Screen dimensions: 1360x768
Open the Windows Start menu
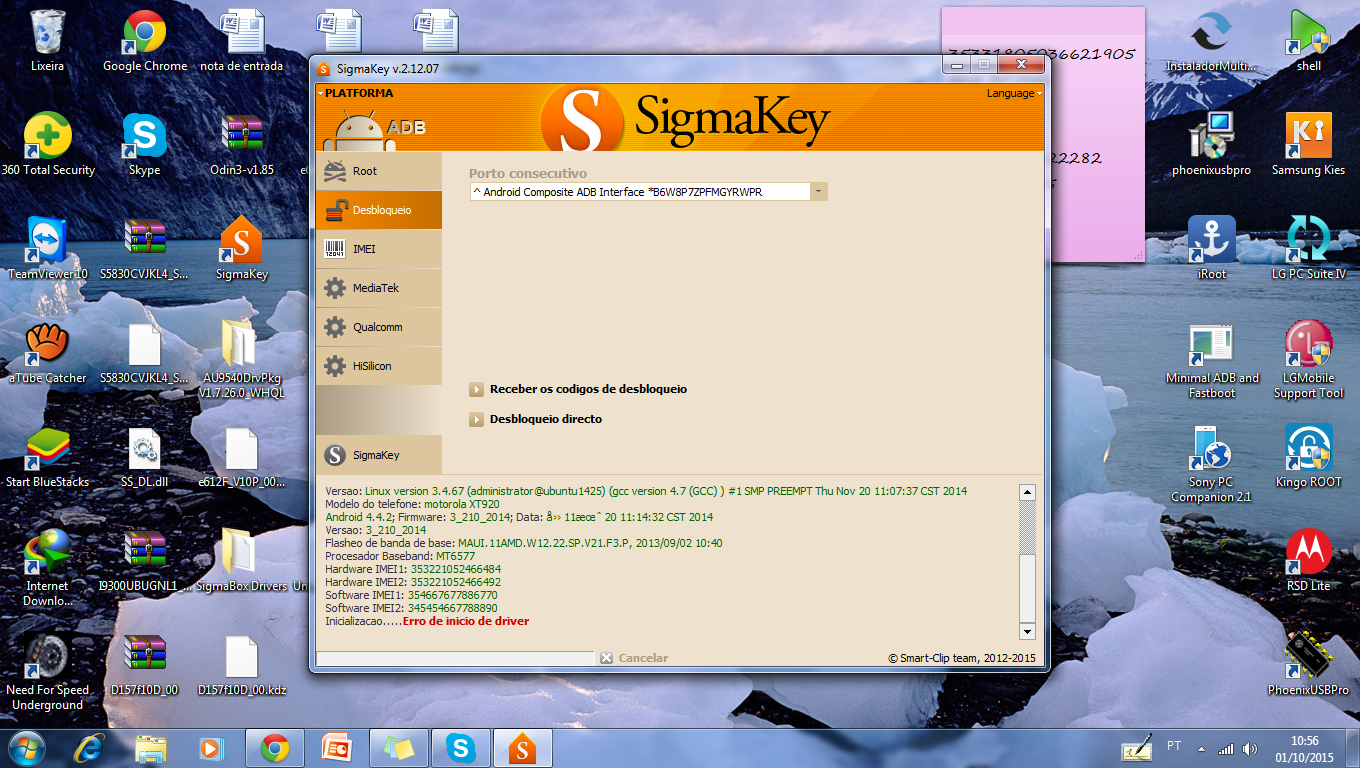tap(28, 747)
